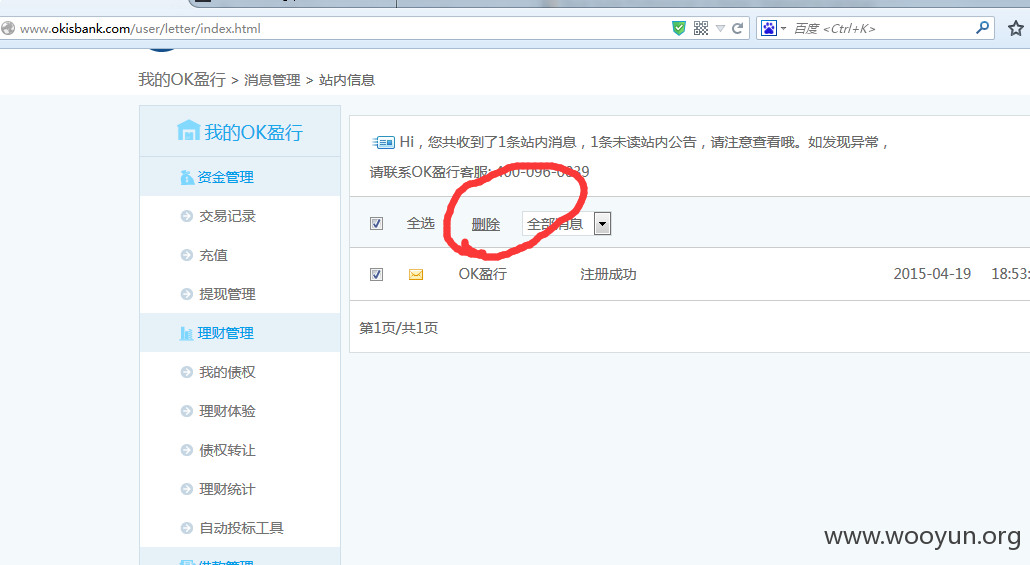The image size is (1030, 565).
Task: Open 自动投标工具 in the sidebar
Action: (x=241, y=528)
